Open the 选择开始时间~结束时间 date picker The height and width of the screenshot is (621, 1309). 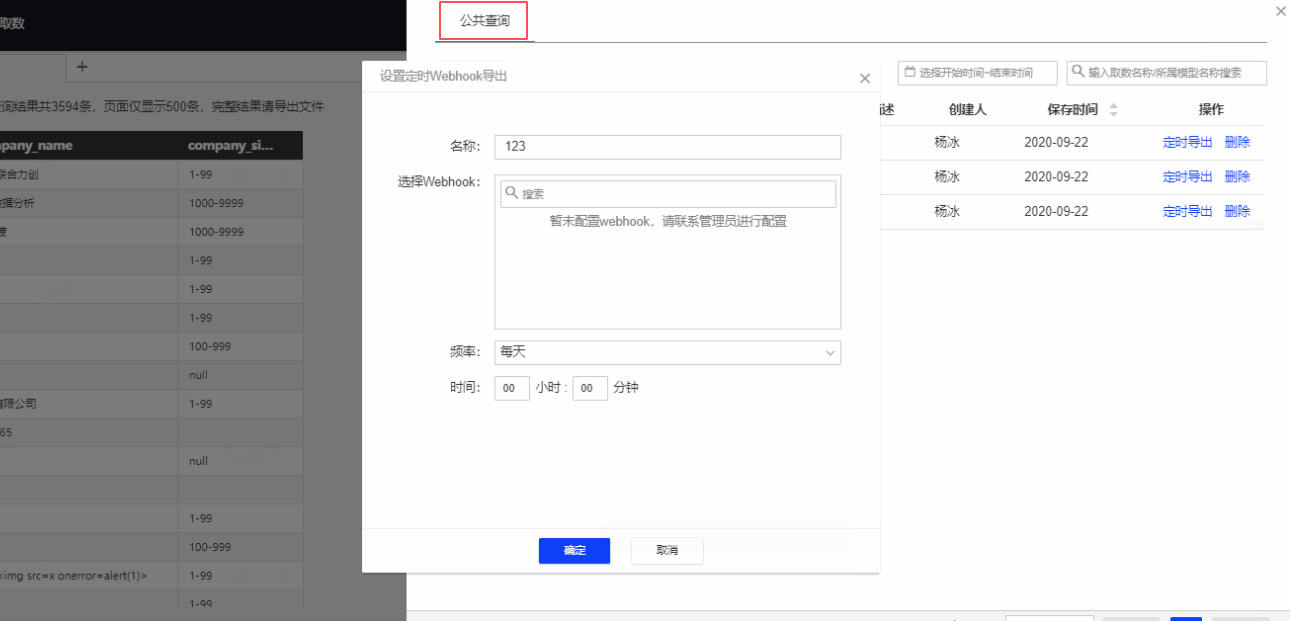977,73
